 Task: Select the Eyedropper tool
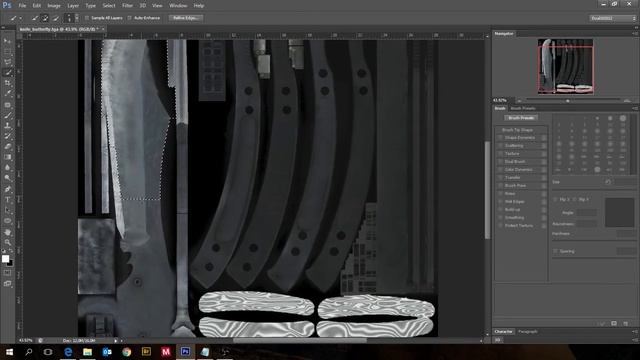(x=7, y=93)
